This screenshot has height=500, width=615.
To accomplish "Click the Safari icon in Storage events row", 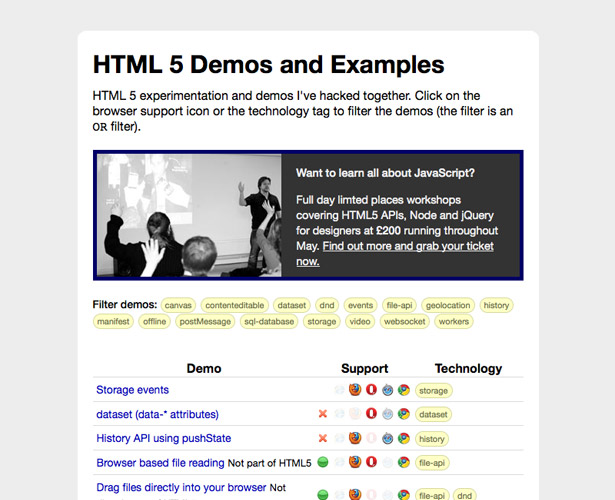I will click(x=388, y=390).
